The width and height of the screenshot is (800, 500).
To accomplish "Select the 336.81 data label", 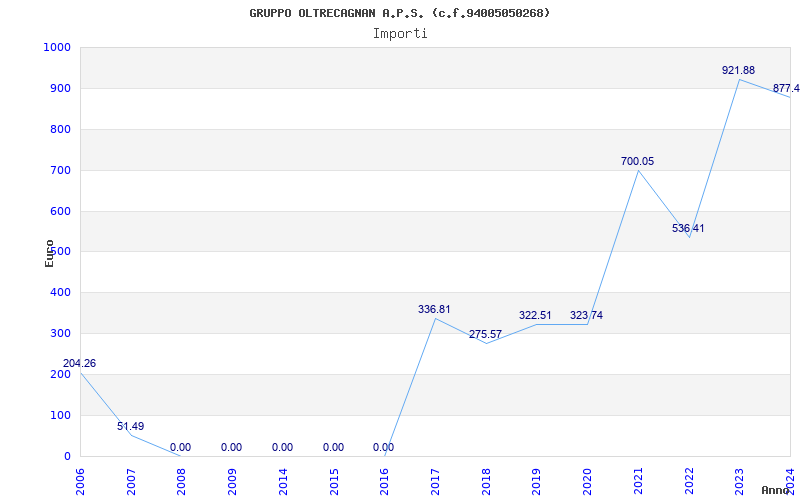I will coord(434,309).
